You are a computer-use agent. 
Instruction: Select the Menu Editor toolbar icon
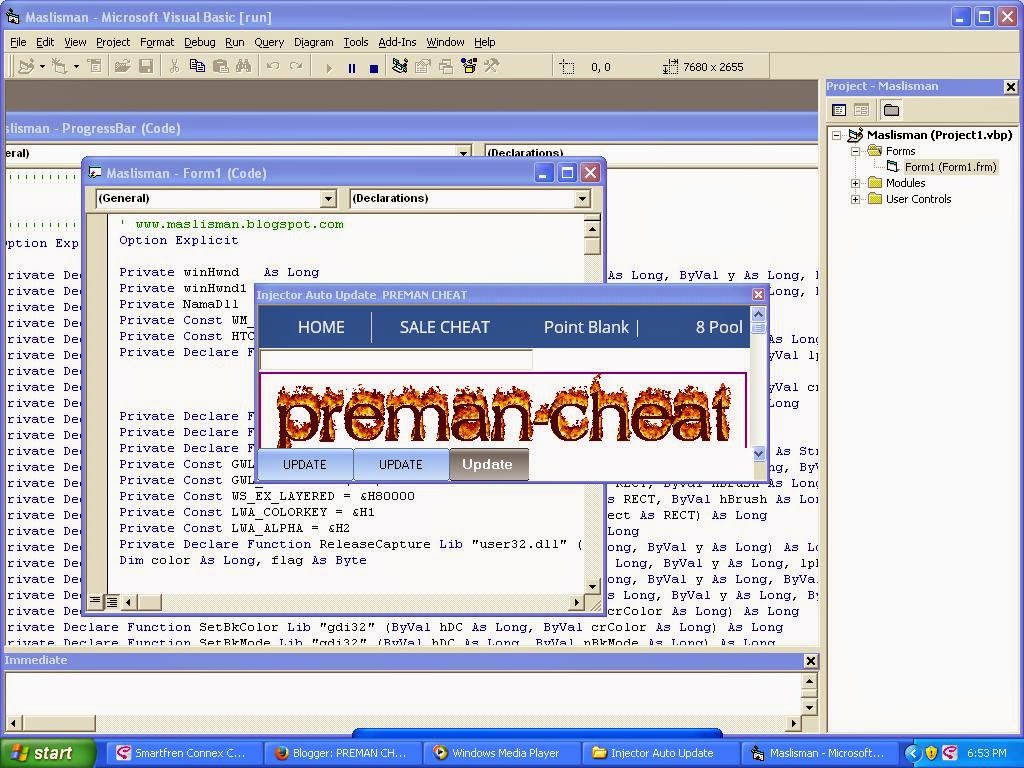pos(94,66)
